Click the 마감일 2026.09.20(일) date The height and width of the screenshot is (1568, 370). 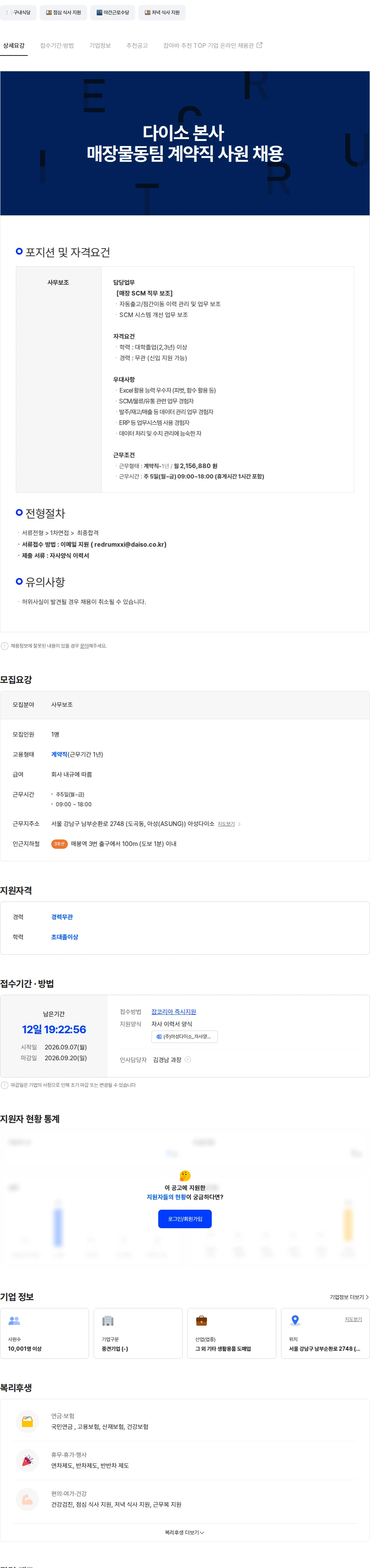[x=66, y=1058]
